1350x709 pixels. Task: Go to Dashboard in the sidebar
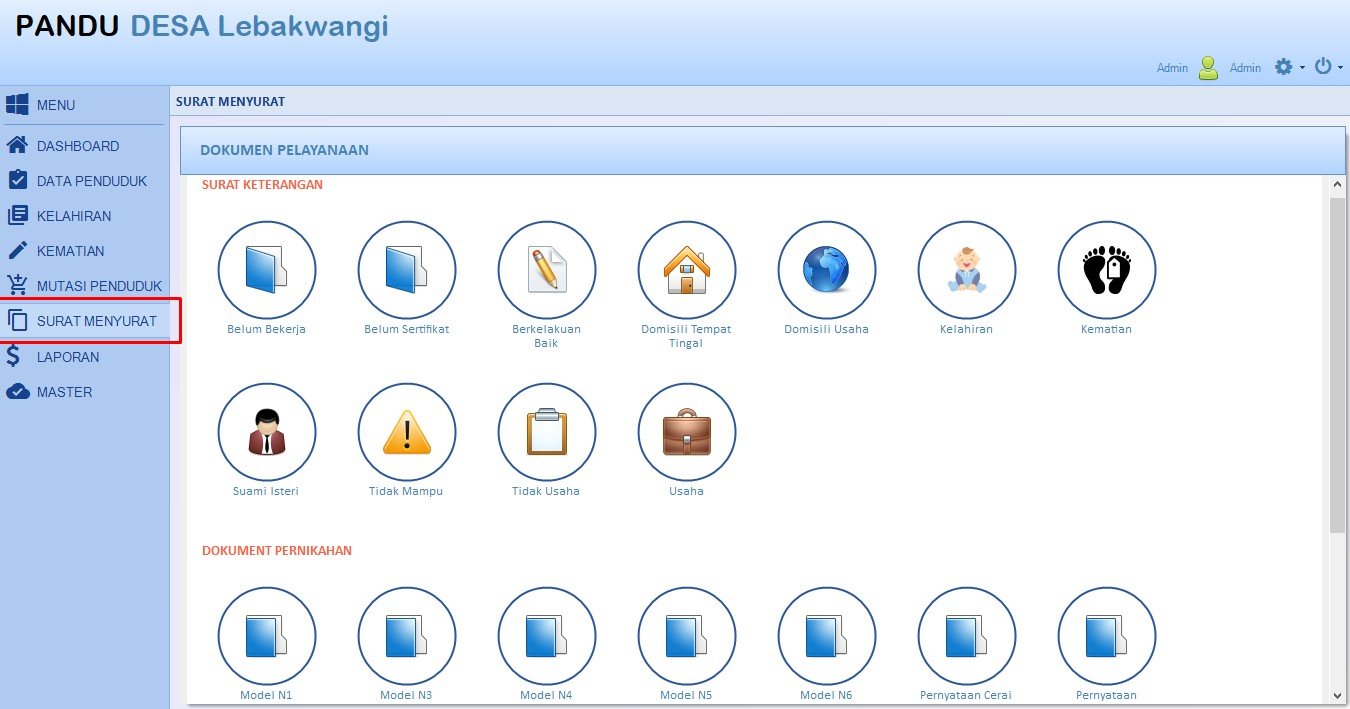(77, 146)
